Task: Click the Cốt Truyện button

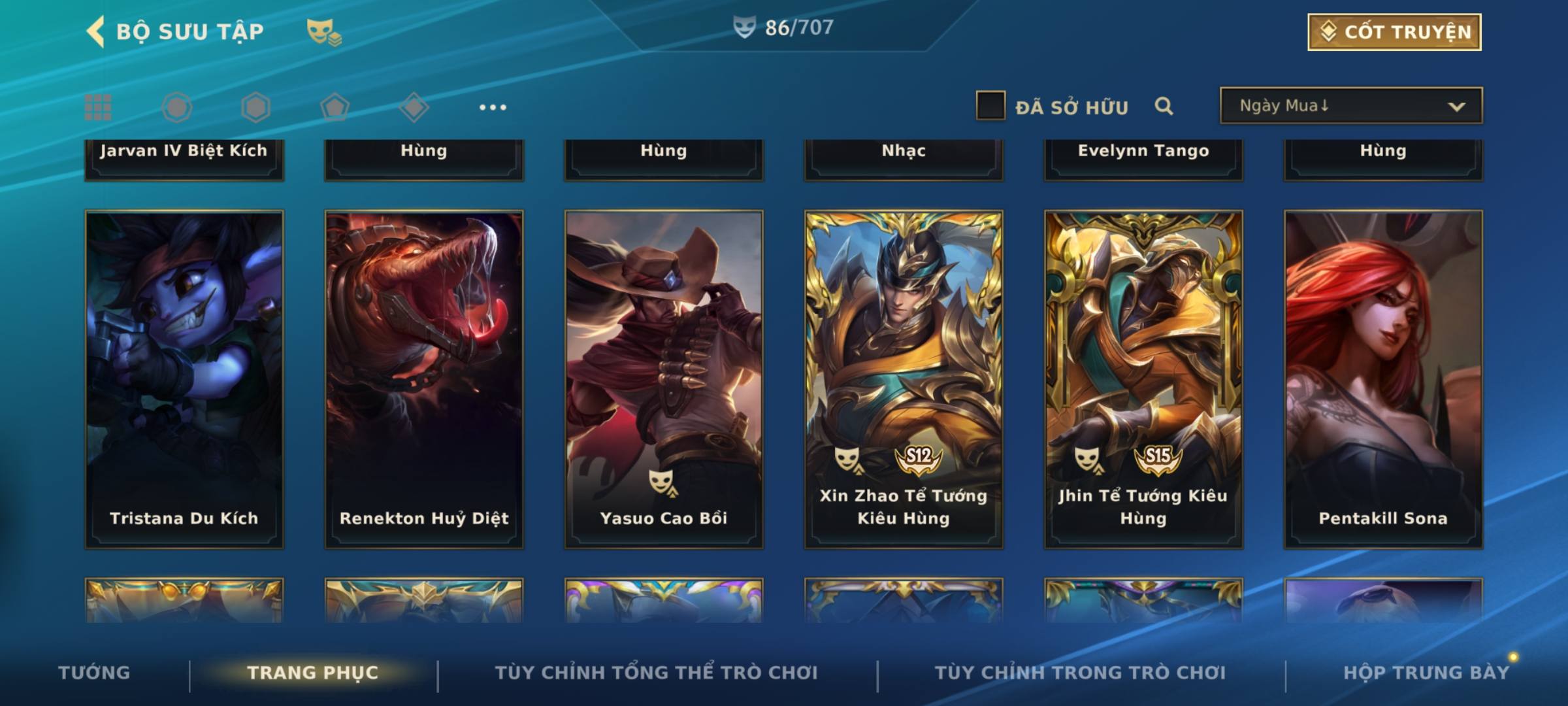Action: 1394,32
